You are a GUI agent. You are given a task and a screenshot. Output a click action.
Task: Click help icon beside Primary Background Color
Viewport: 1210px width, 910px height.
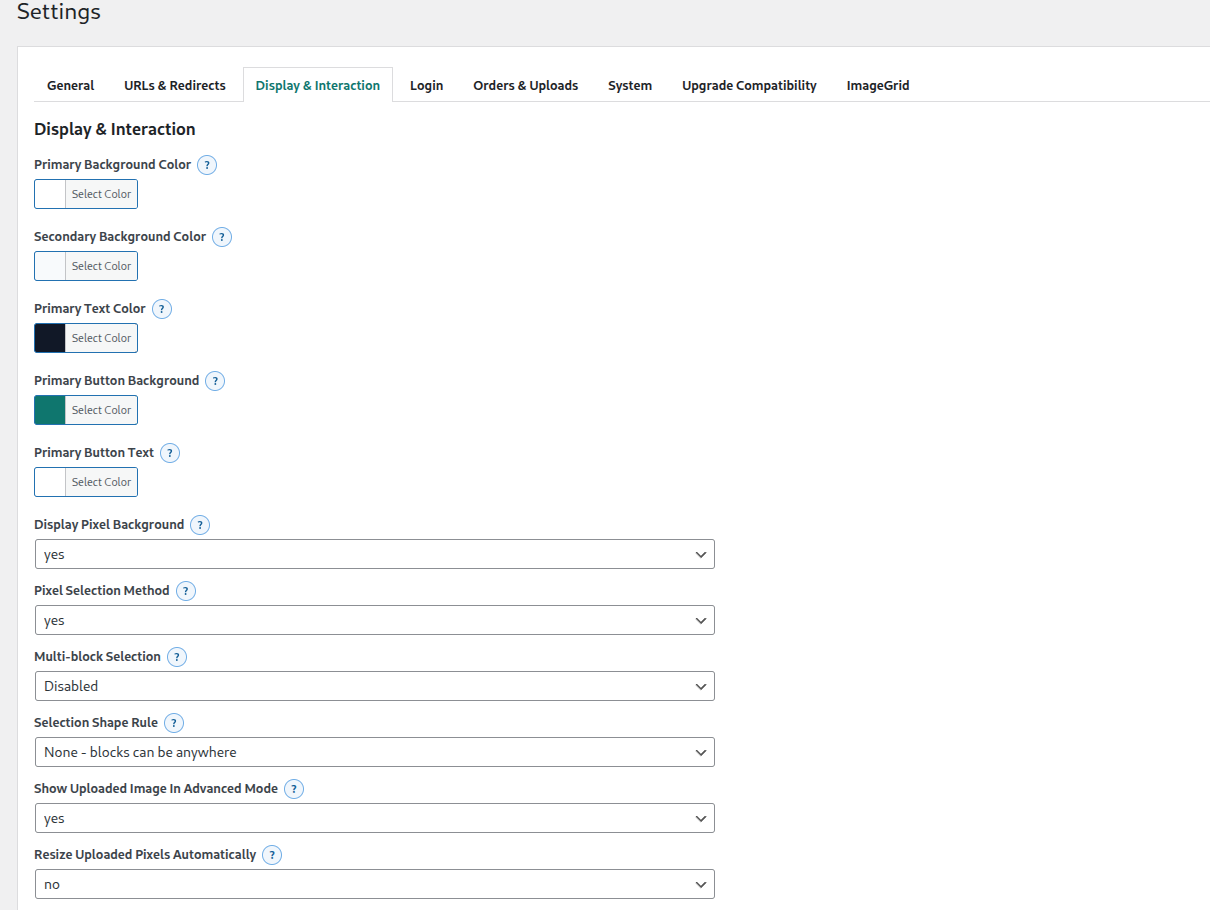click(207, 165)
